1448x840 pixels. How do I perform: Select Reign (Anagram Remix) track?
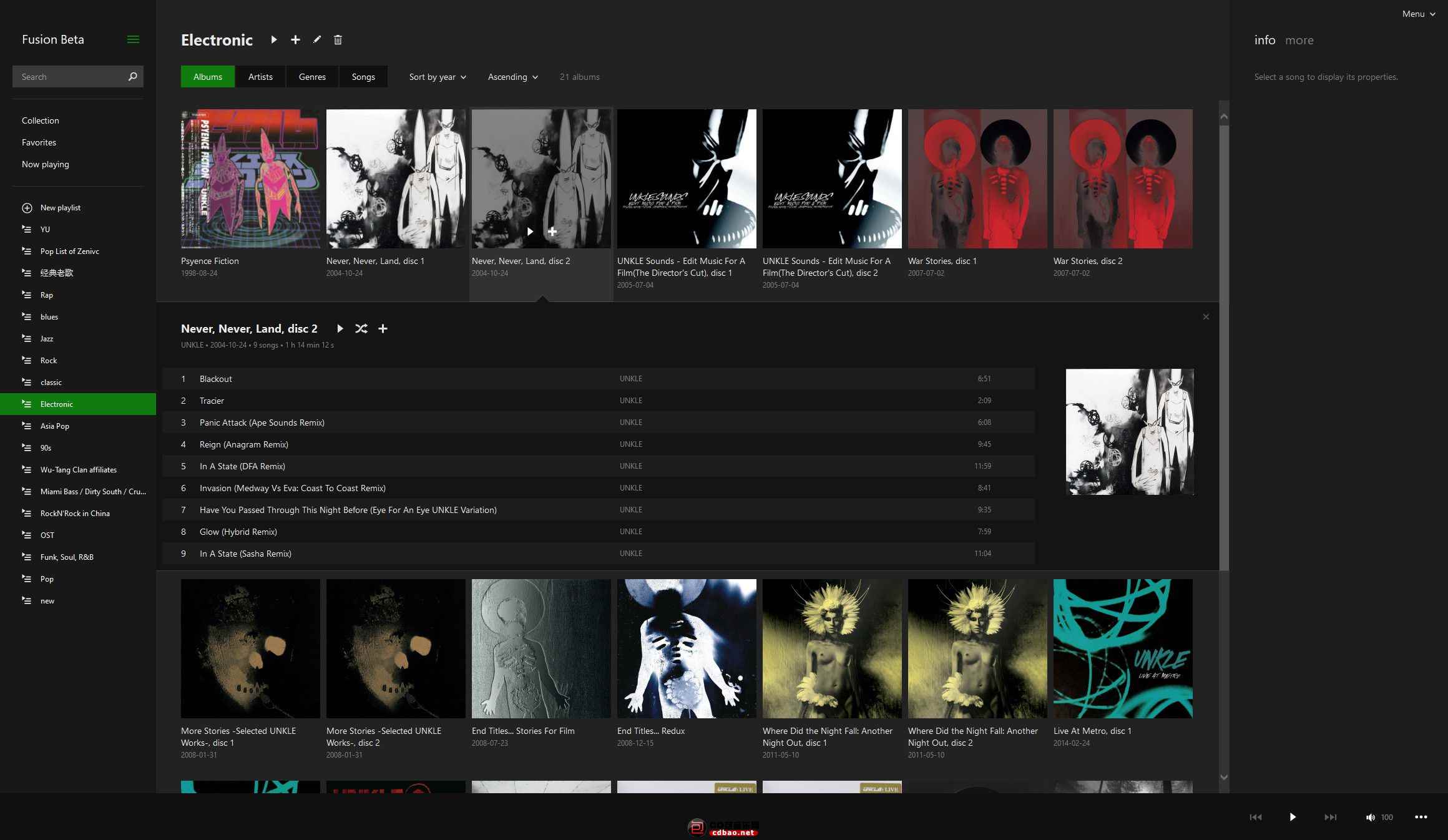pyautogui.click(x=599, y=444)
